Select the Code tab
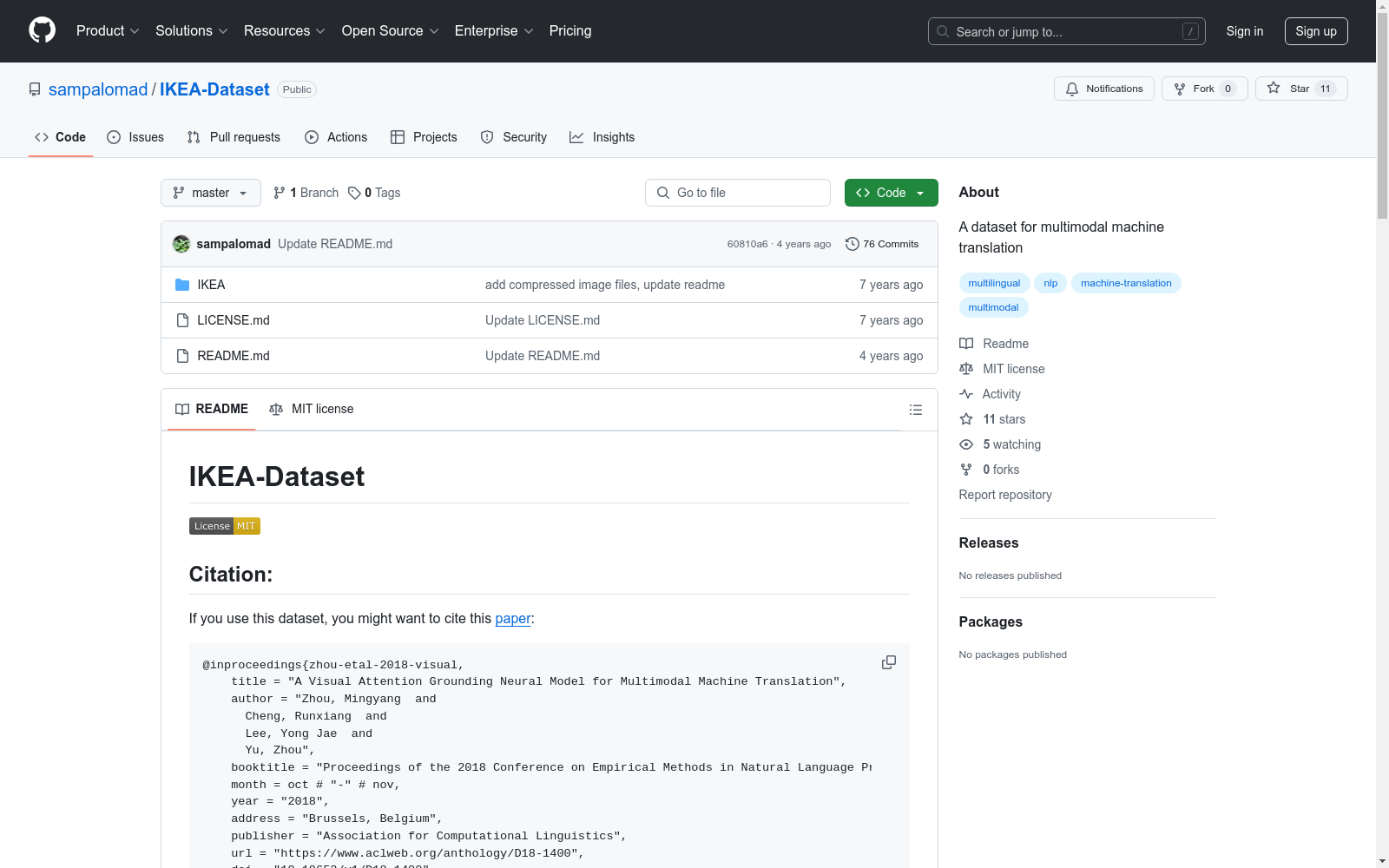 (61, 137)
